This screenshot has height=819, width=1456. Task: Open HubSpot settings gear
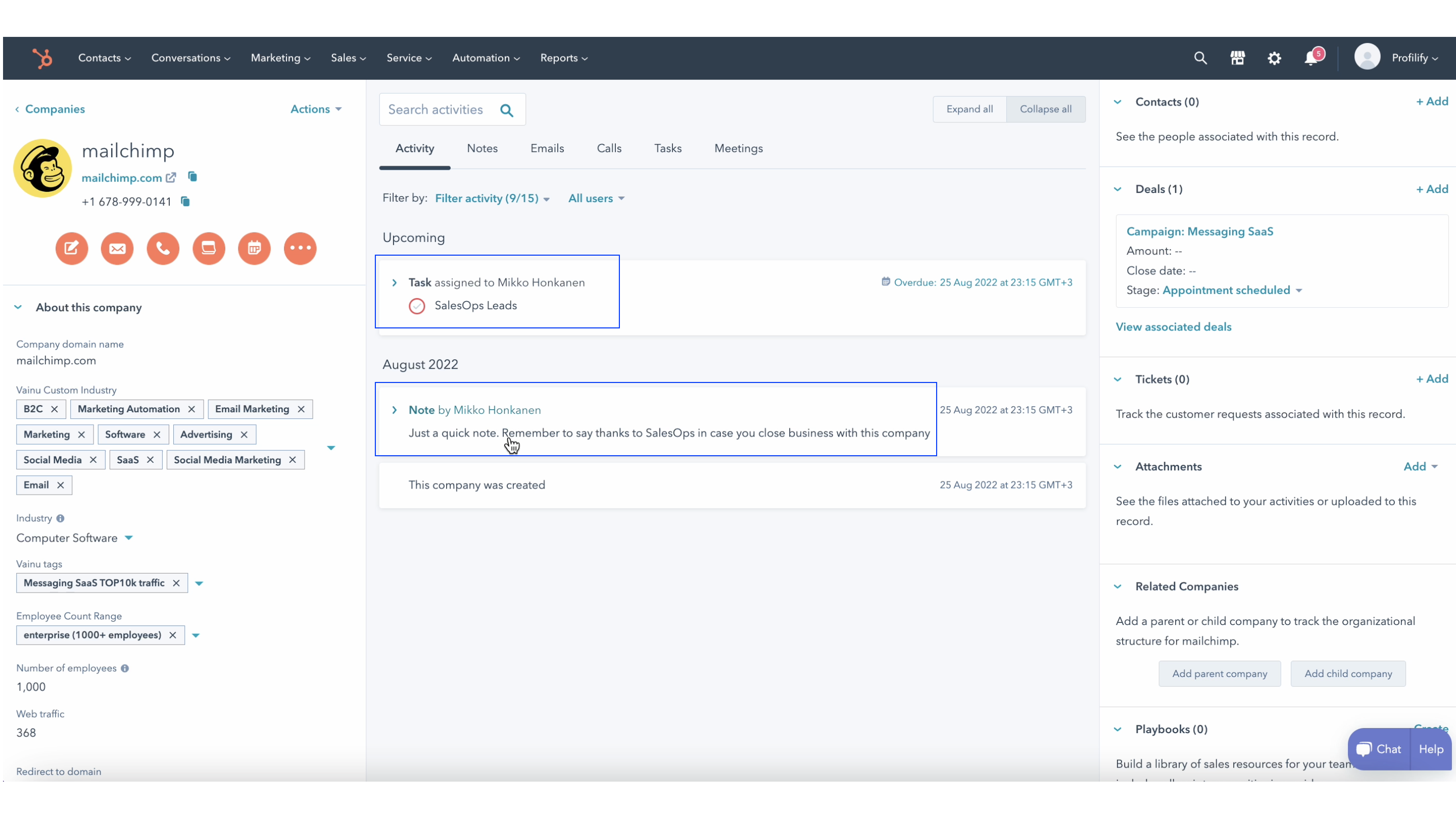tap(1275, 58)
